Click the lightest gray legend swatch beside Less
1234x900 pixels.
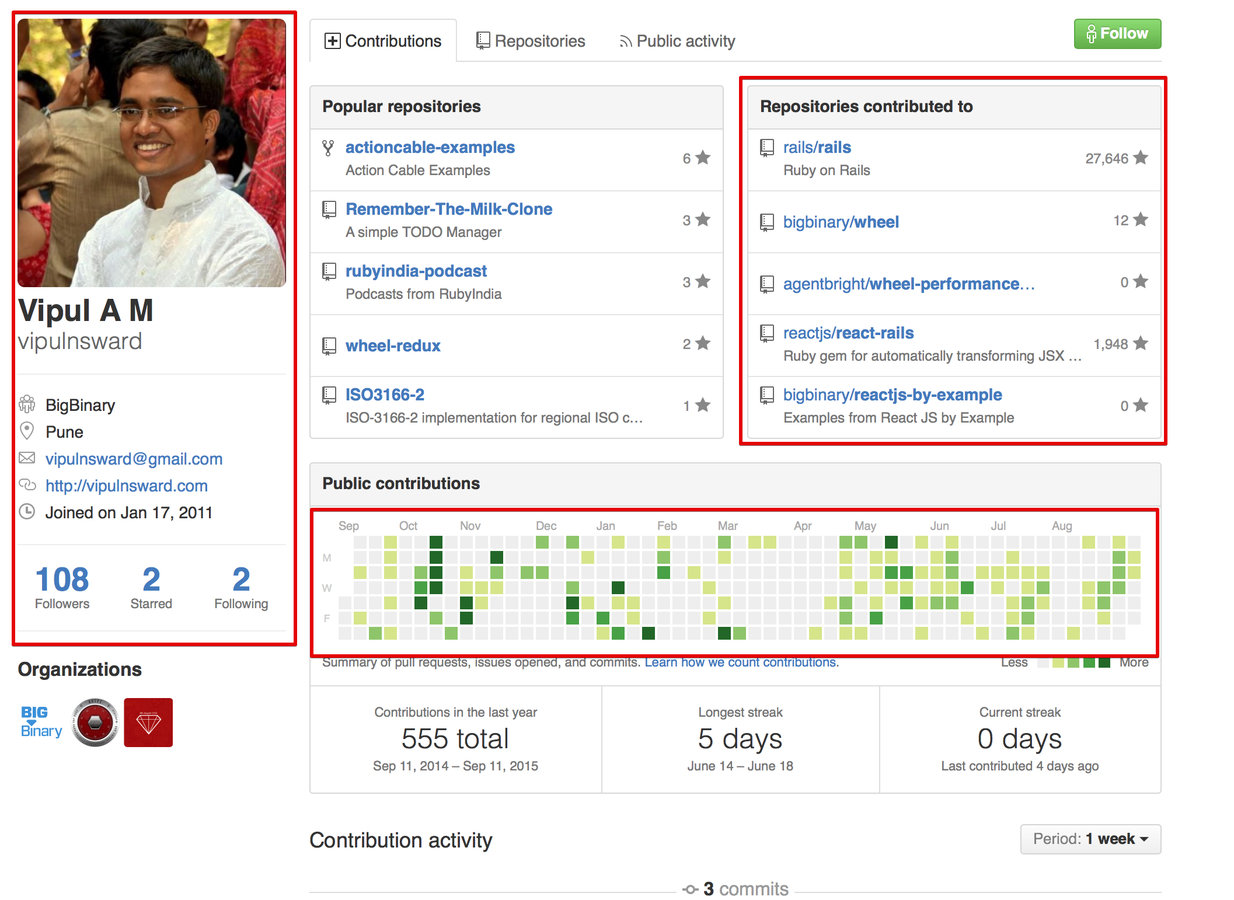coord(1044,662)
